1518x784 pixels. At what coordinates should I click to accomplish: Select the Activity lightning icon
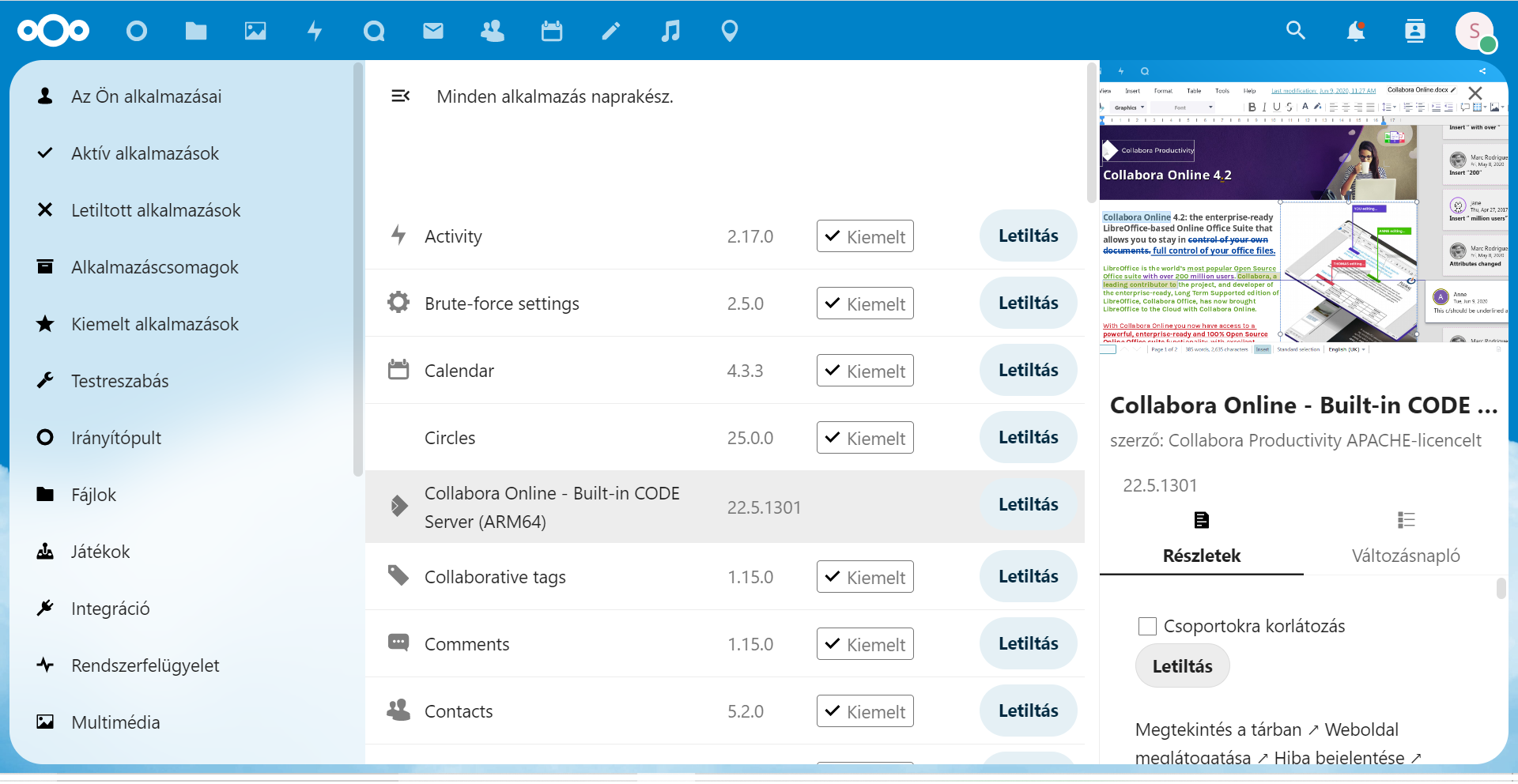point(314,31)
